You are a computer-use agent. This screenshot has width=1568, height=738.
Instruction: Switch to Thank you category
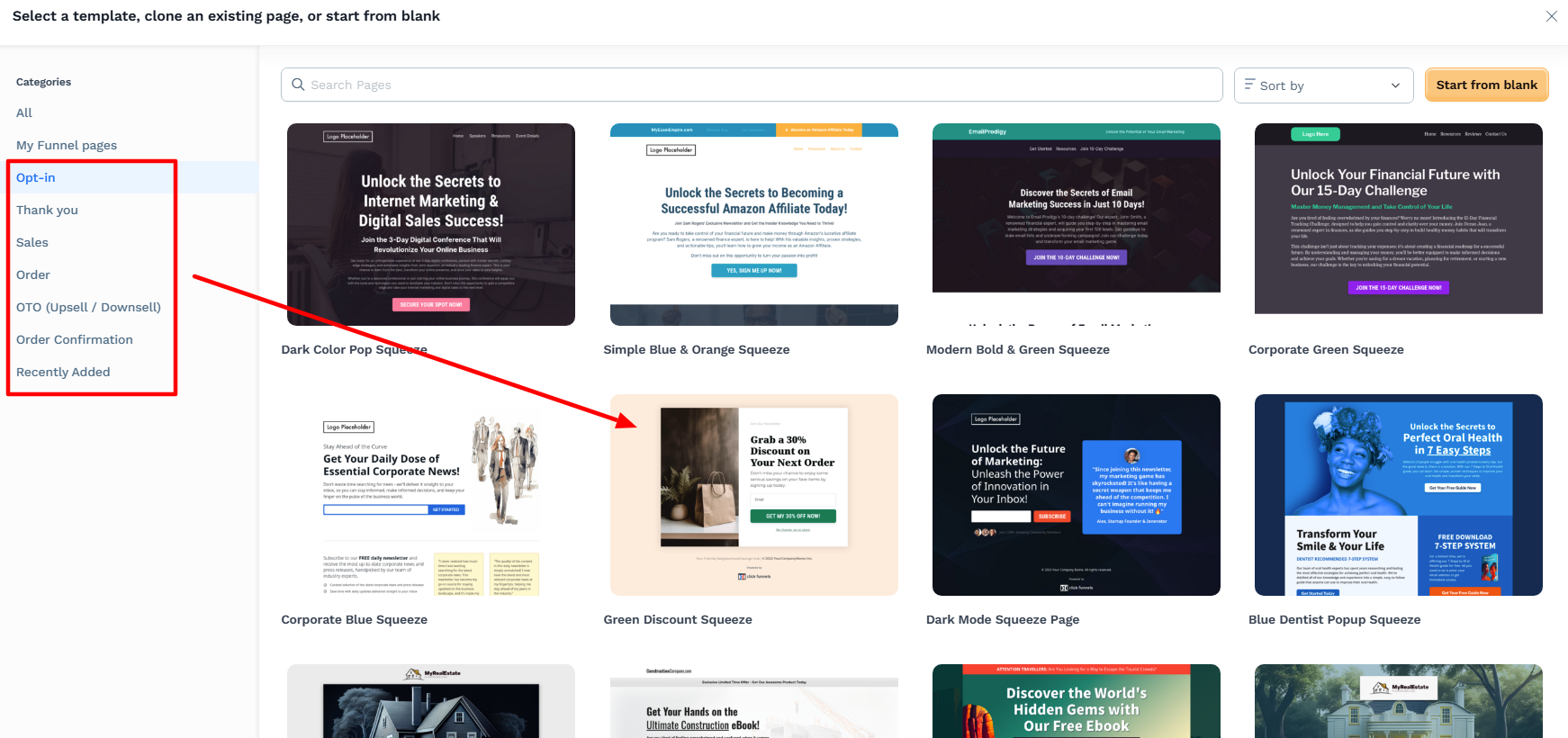coord(47,210)
